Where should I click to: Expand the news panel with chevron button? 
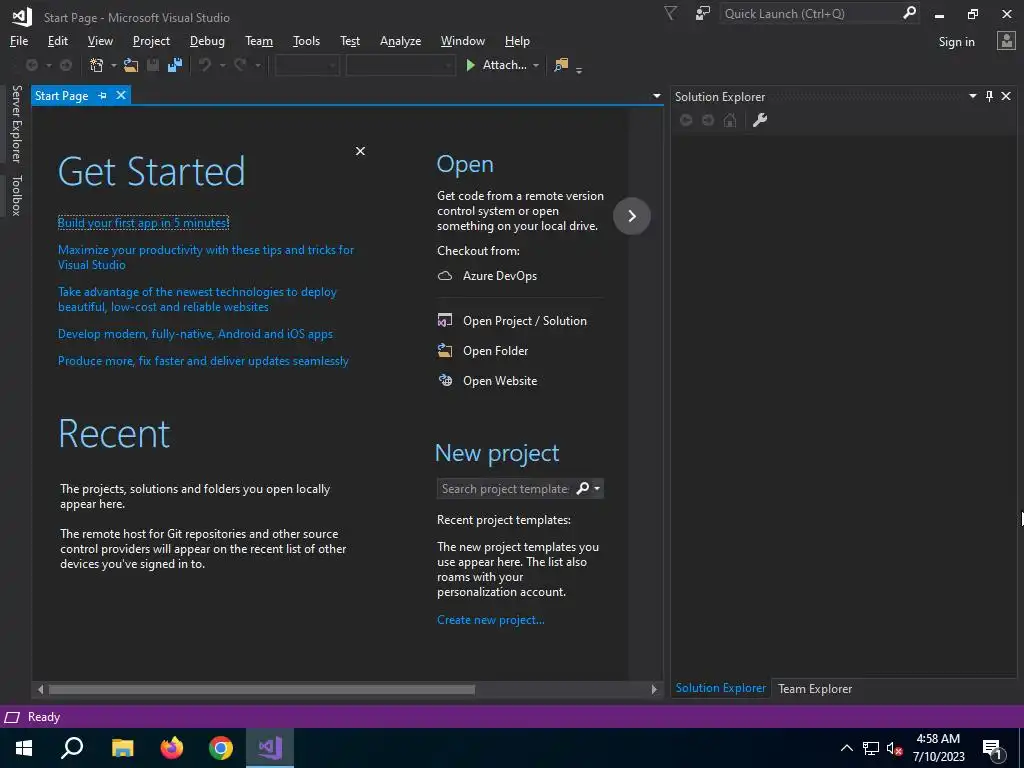pos(632,216)
